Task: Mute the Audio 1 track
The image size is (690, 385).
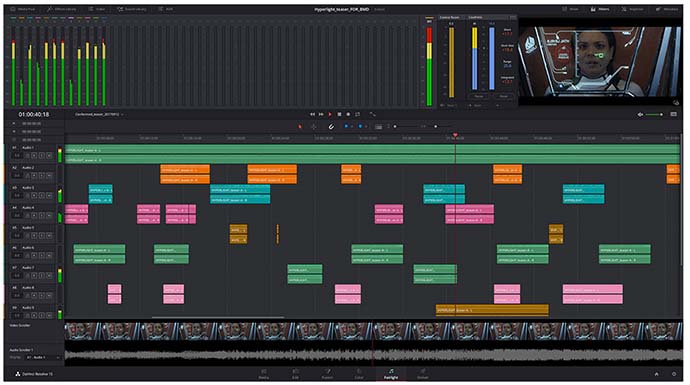Action: [49, 156]
